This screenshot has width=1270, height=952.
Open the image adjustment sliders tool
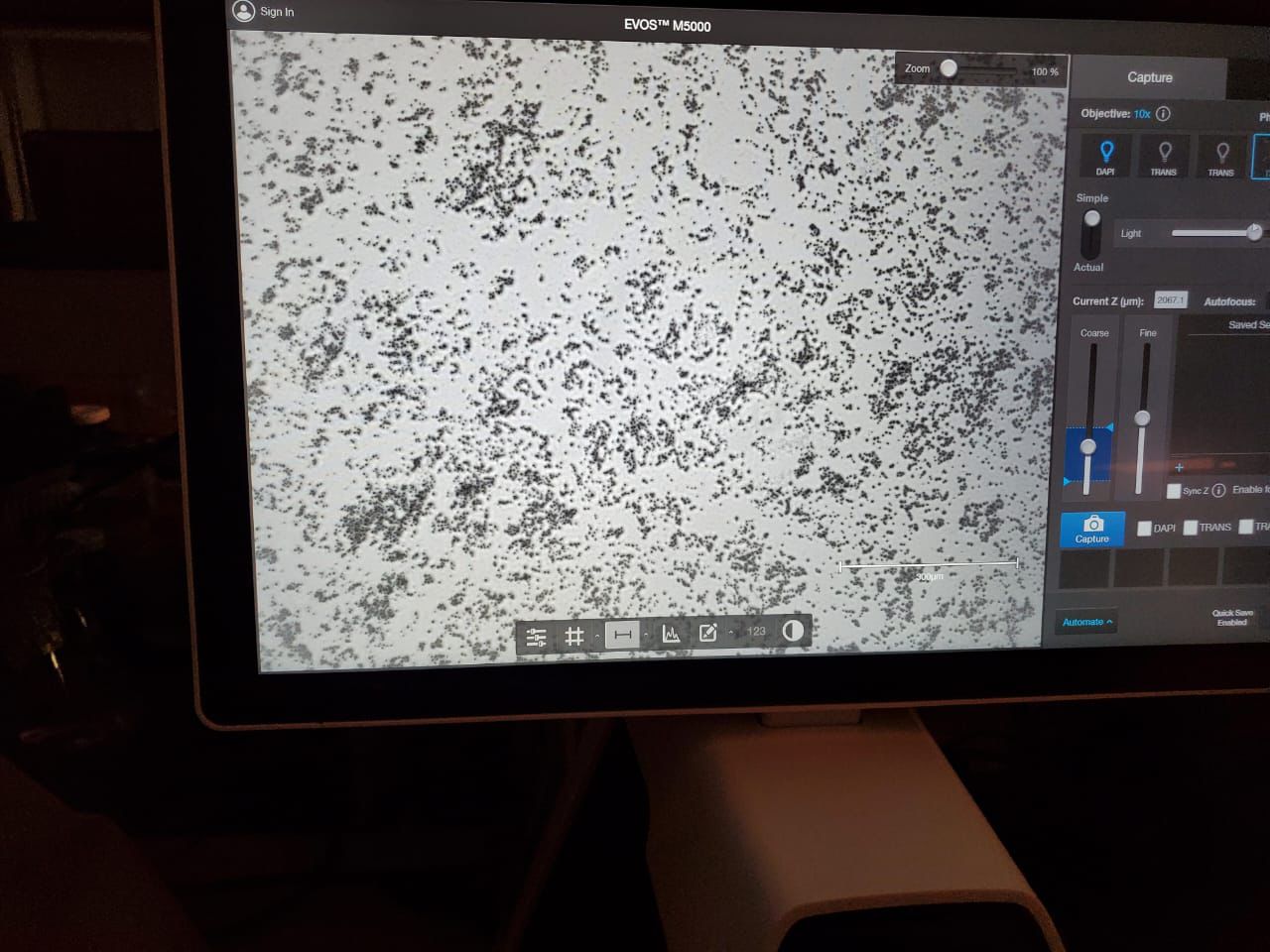pos(536,637)
